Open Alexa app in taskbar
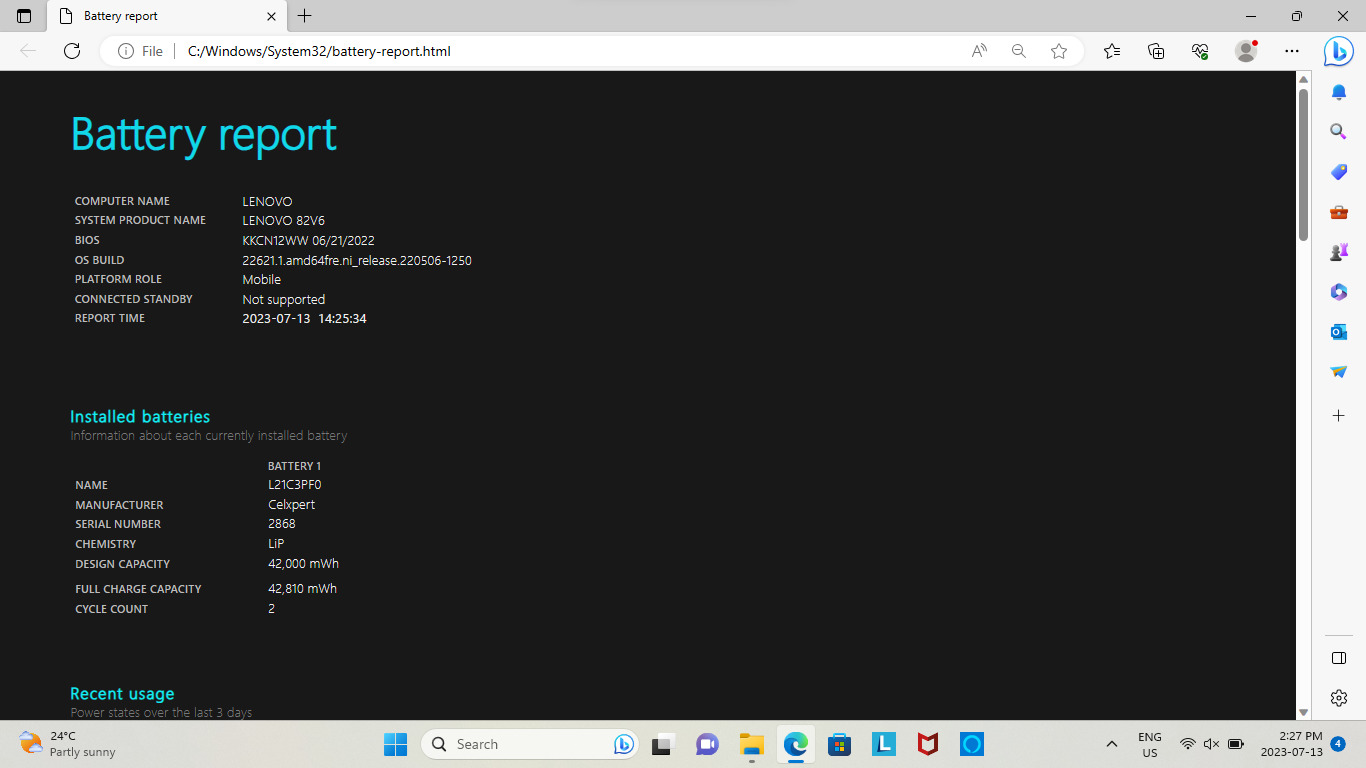Screen dimensions: 1366x768 pos(972,744)
